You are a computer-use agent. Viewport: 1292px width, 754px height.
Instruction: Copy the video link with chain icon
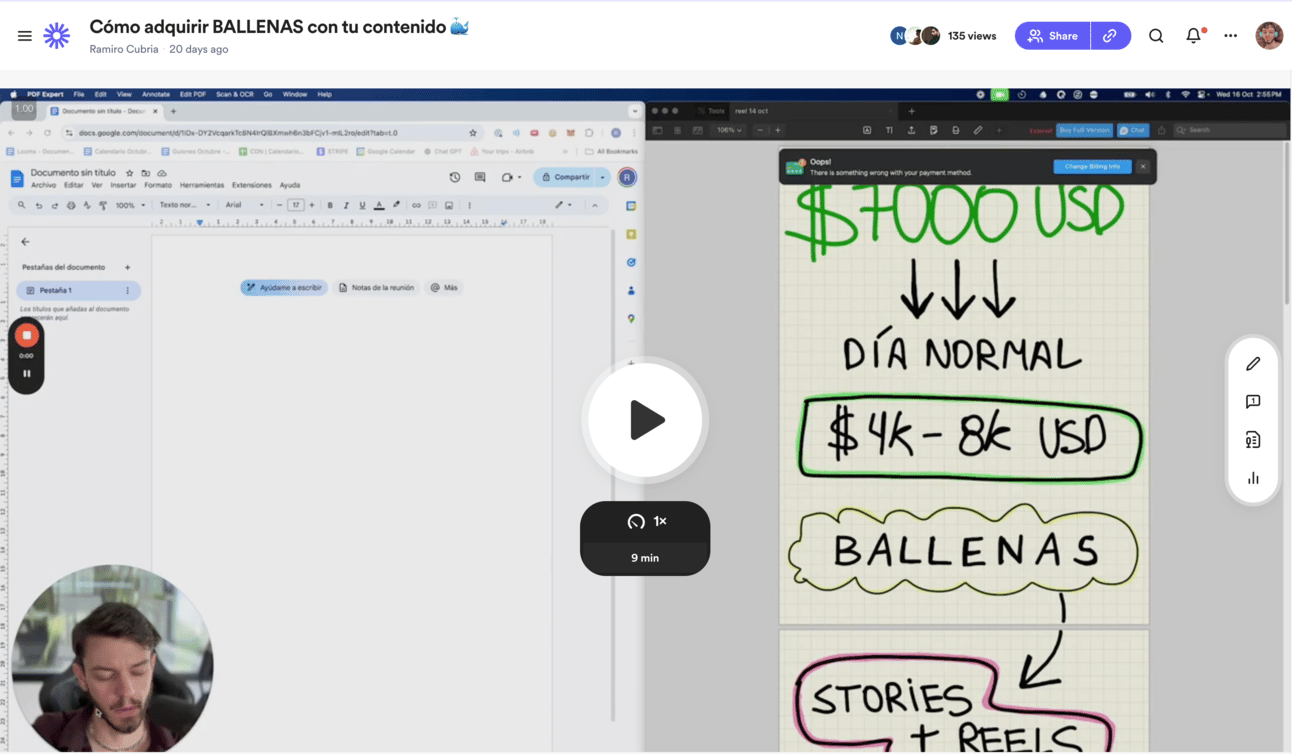pos(1110,36)
